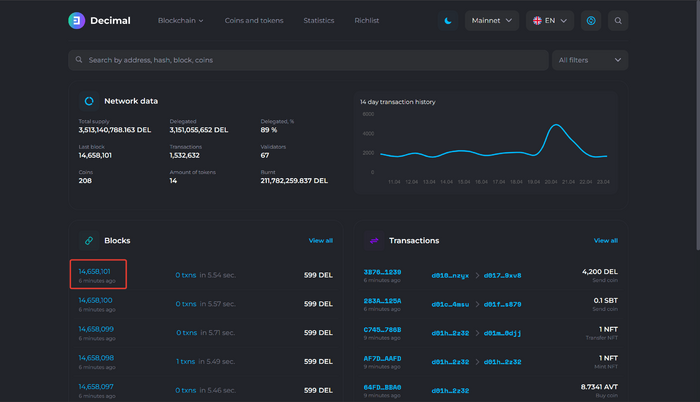Open recipient address d01f...s879

click(x=502, y=304)
